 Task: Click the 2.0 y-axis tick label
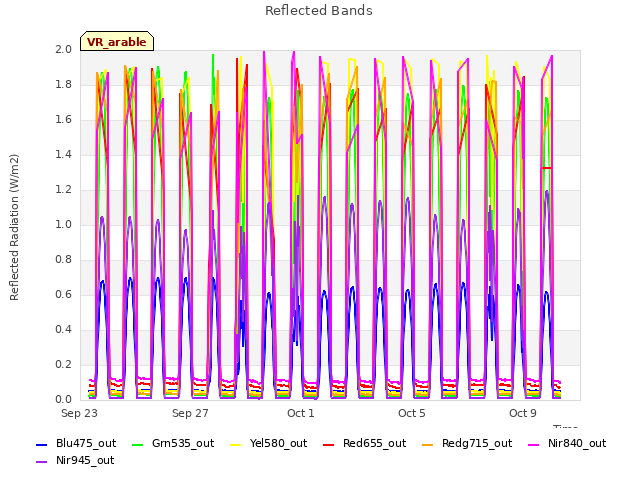[x=63, y=50]
